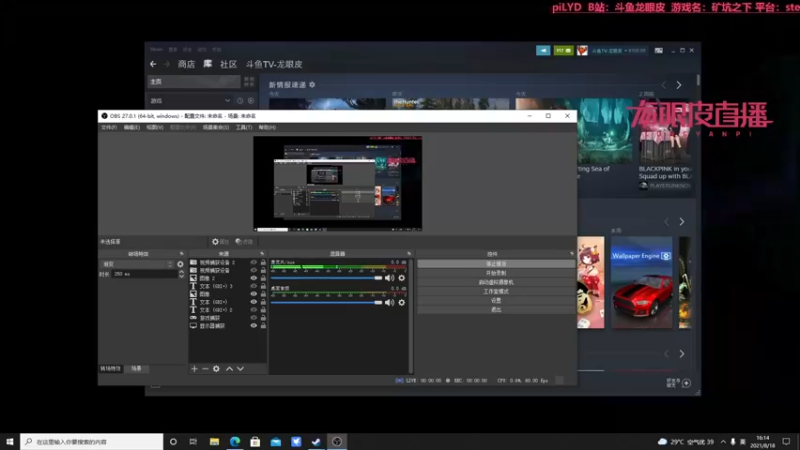This screenshot has height=450, width=800.
Task: Open the 新情报速递 settings gear in Steam
Action: click(x=312, y=85)
